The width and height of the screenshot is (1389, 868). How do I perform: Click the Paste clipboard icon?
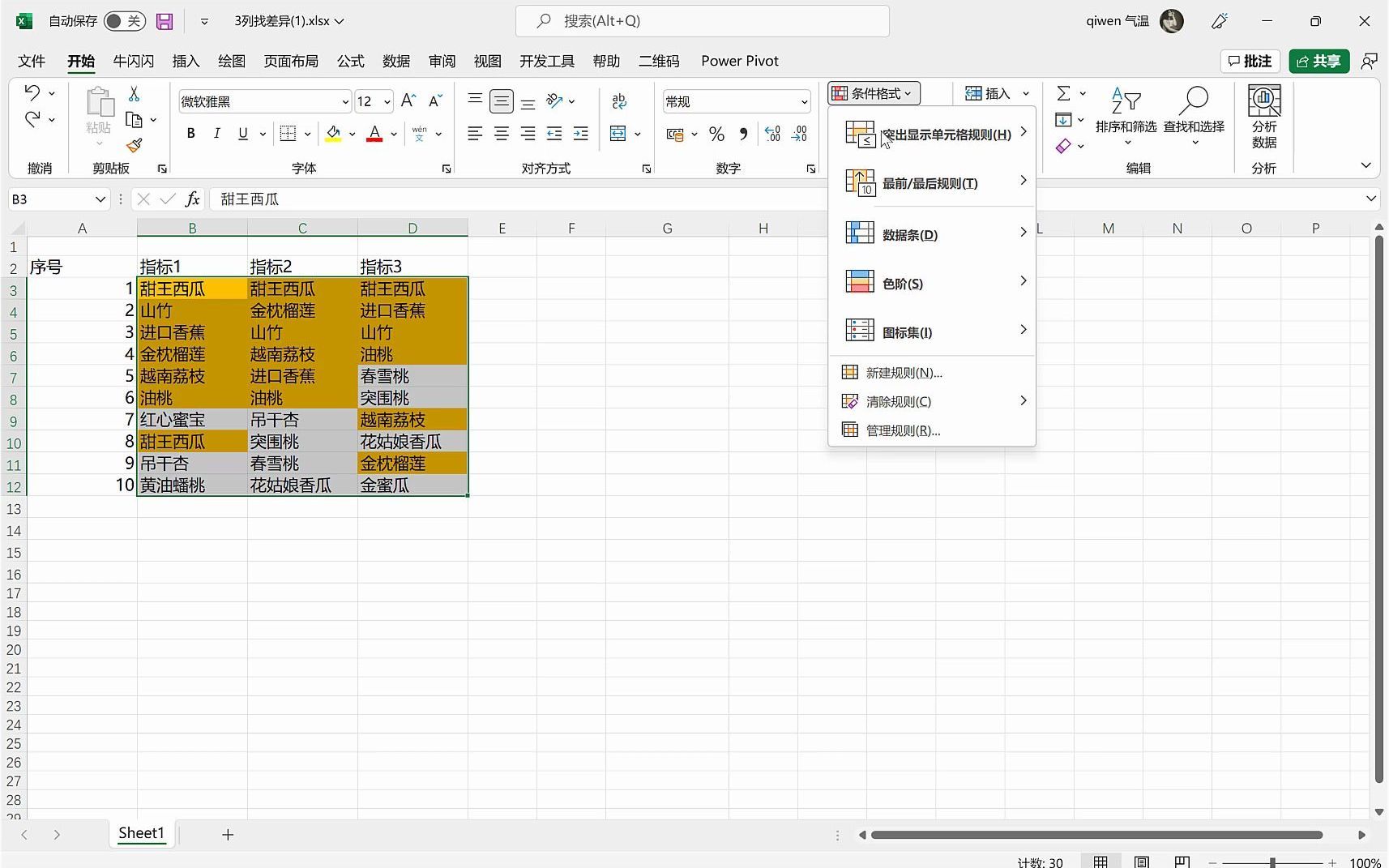coord(100,103)
